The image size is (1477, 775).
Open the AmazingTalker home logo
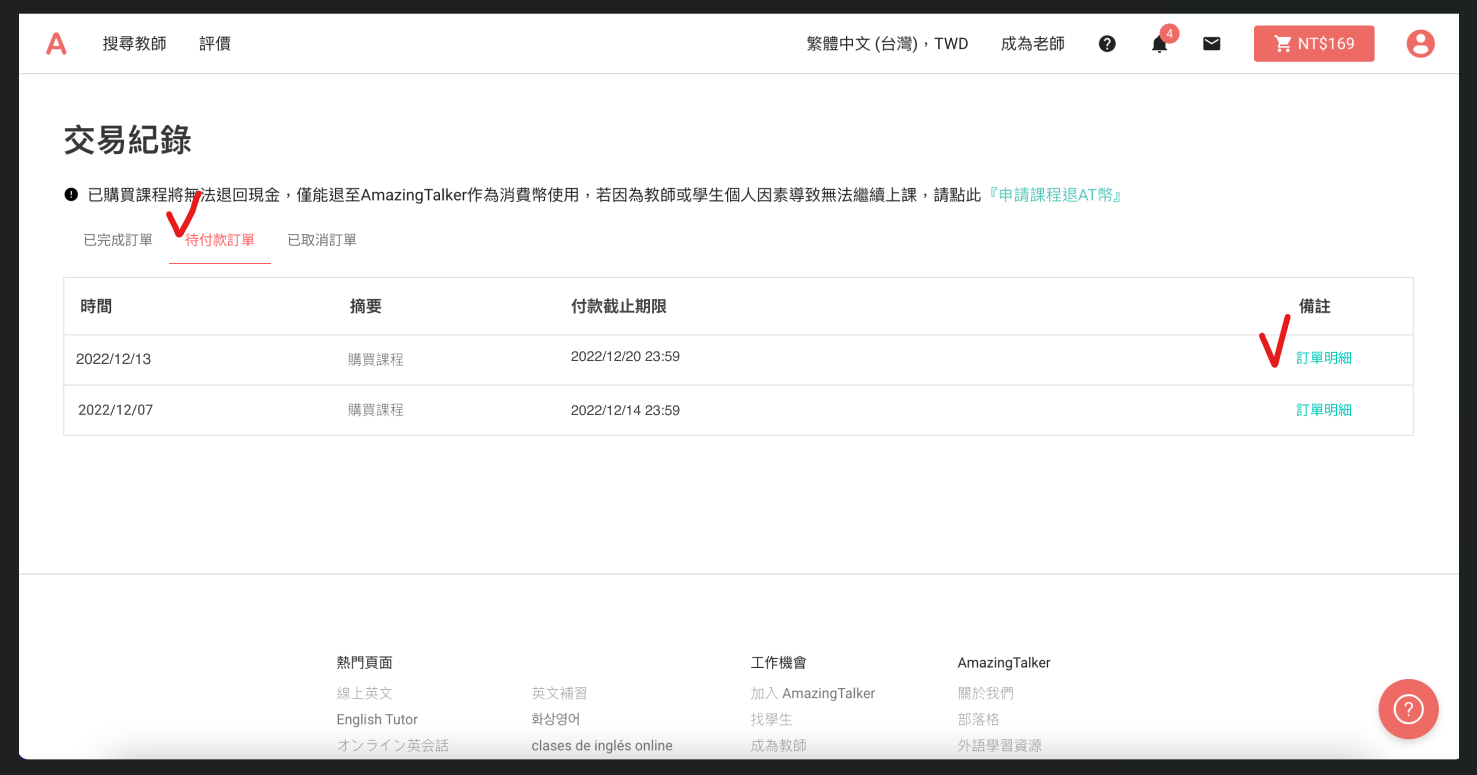click(56, 43)
